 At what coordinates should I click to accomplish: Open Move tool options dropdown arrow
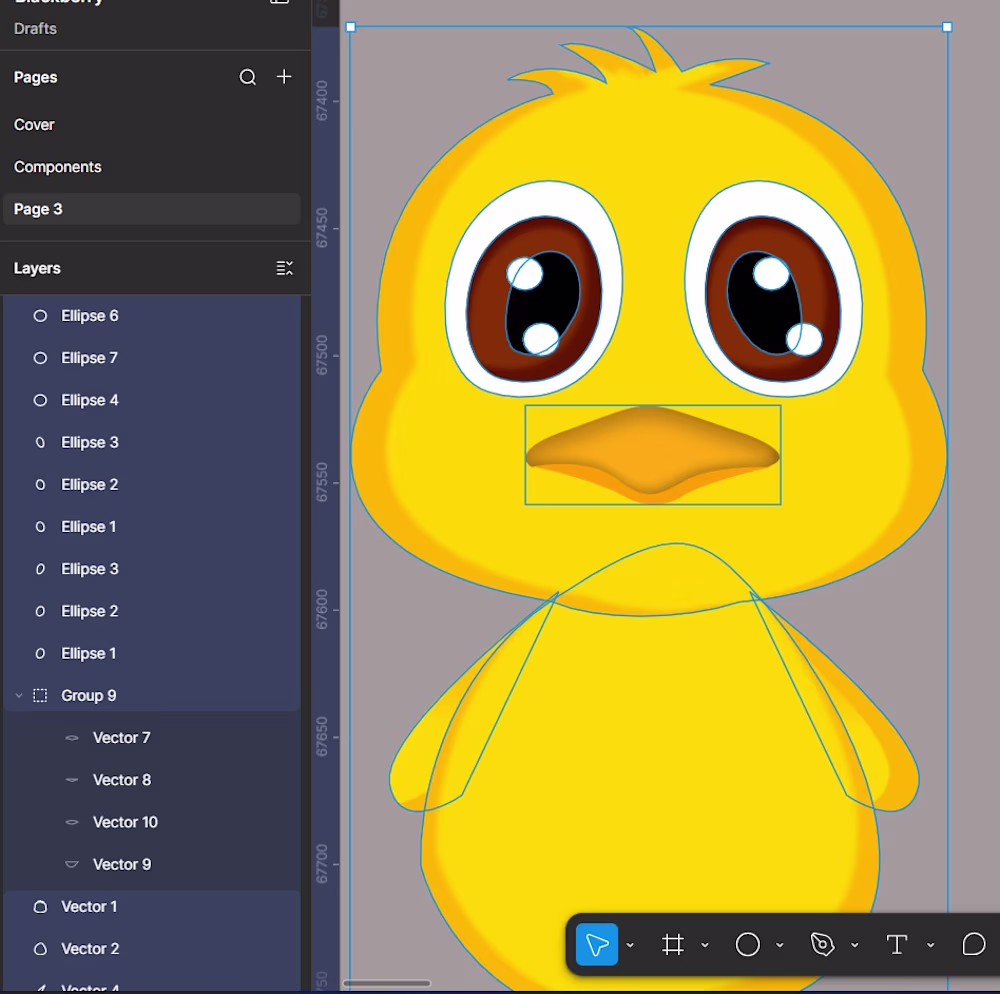630,945
